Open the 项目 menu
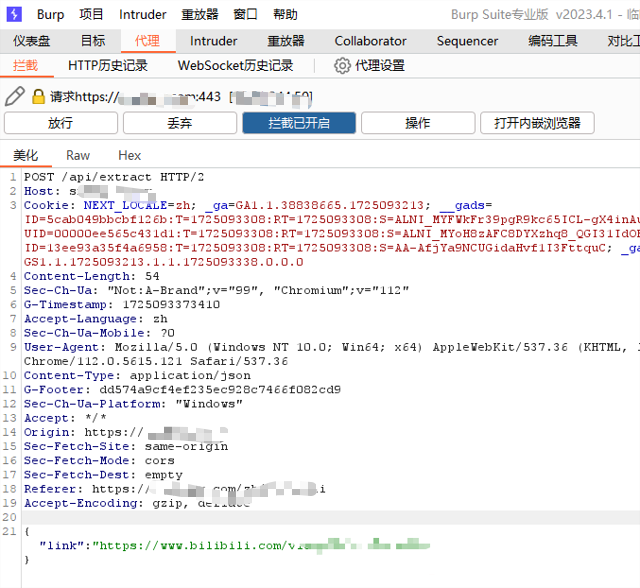640x588 pixels. [91, 14]
